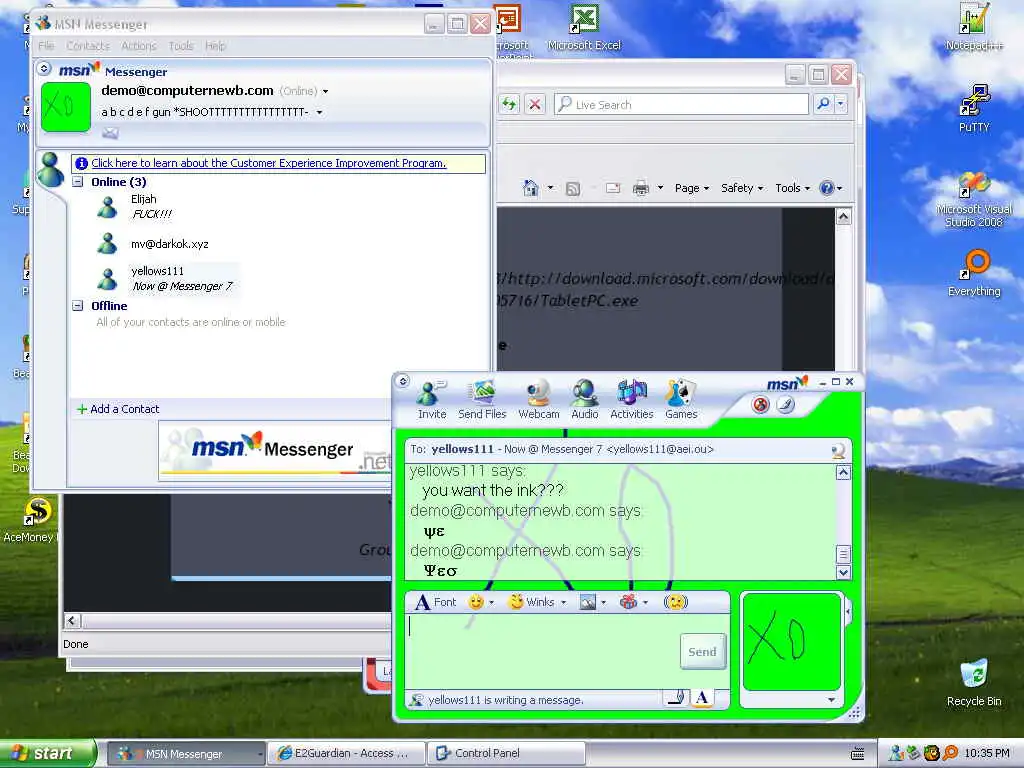Toggle the Messenger menu round button
This screenshot has height=768, width=1024.
pyautogui.click(x=44, y=68)
